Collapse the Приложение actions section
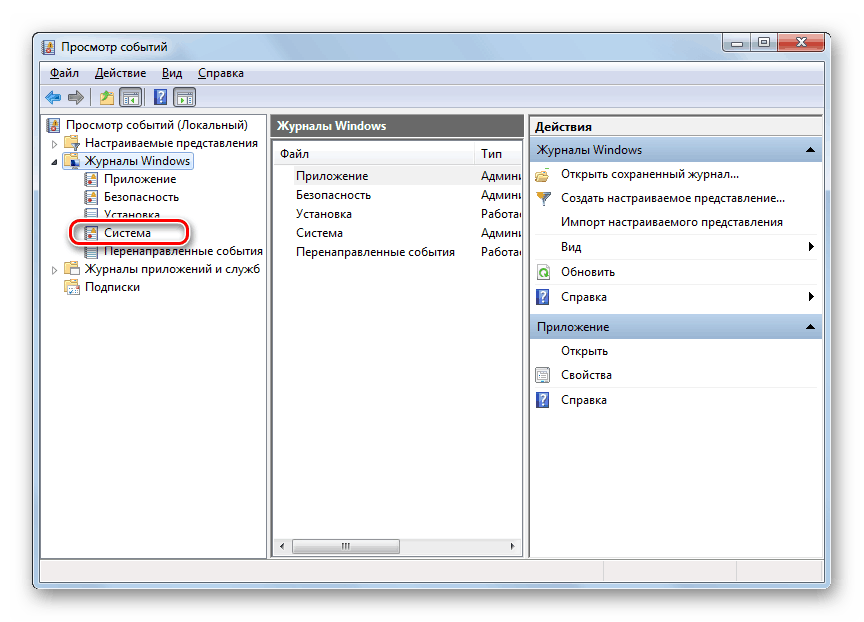Viewport: 864px width, 622px height. [810, 327]
